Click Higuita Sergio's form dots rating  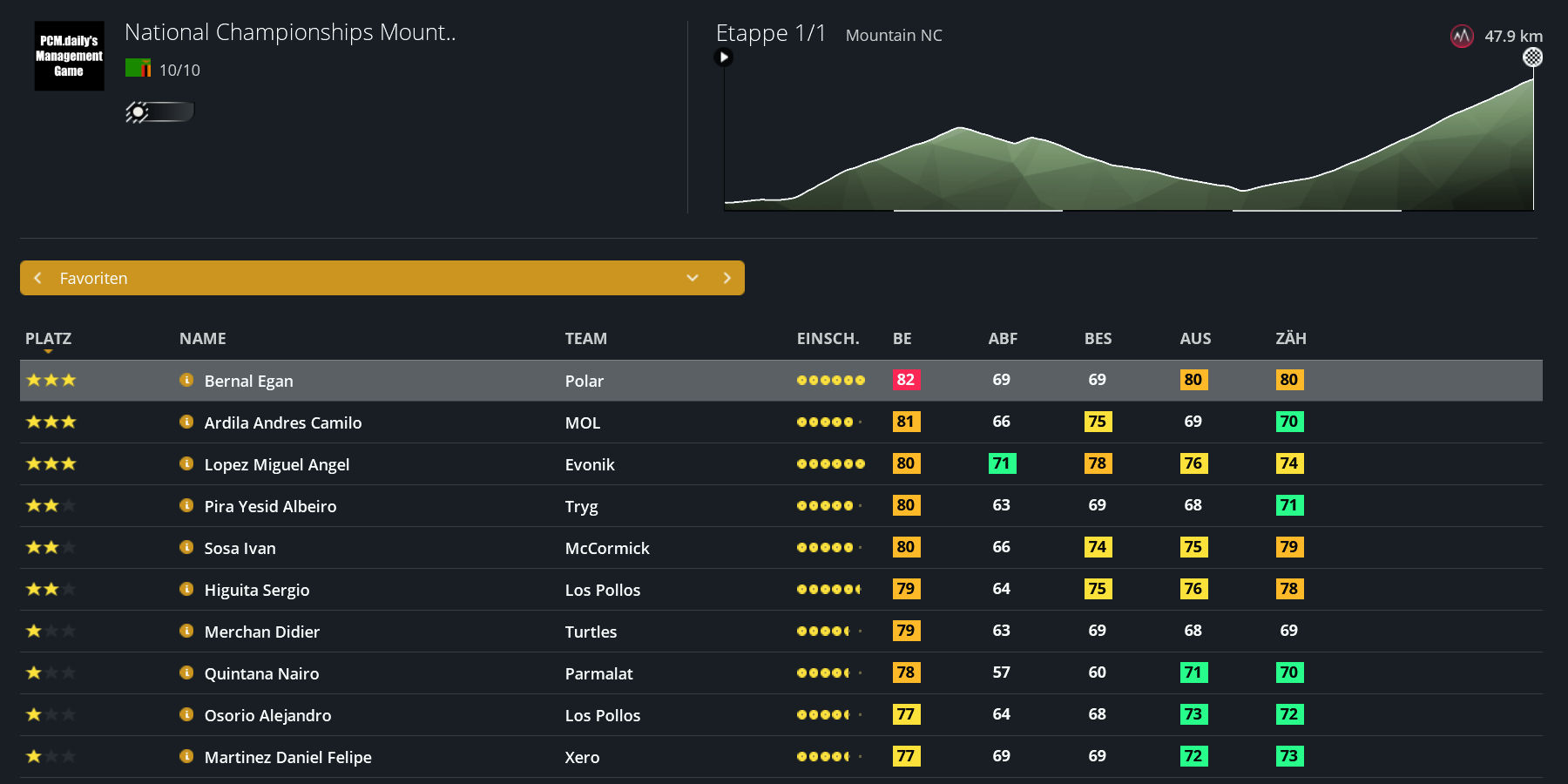[830, 589]
